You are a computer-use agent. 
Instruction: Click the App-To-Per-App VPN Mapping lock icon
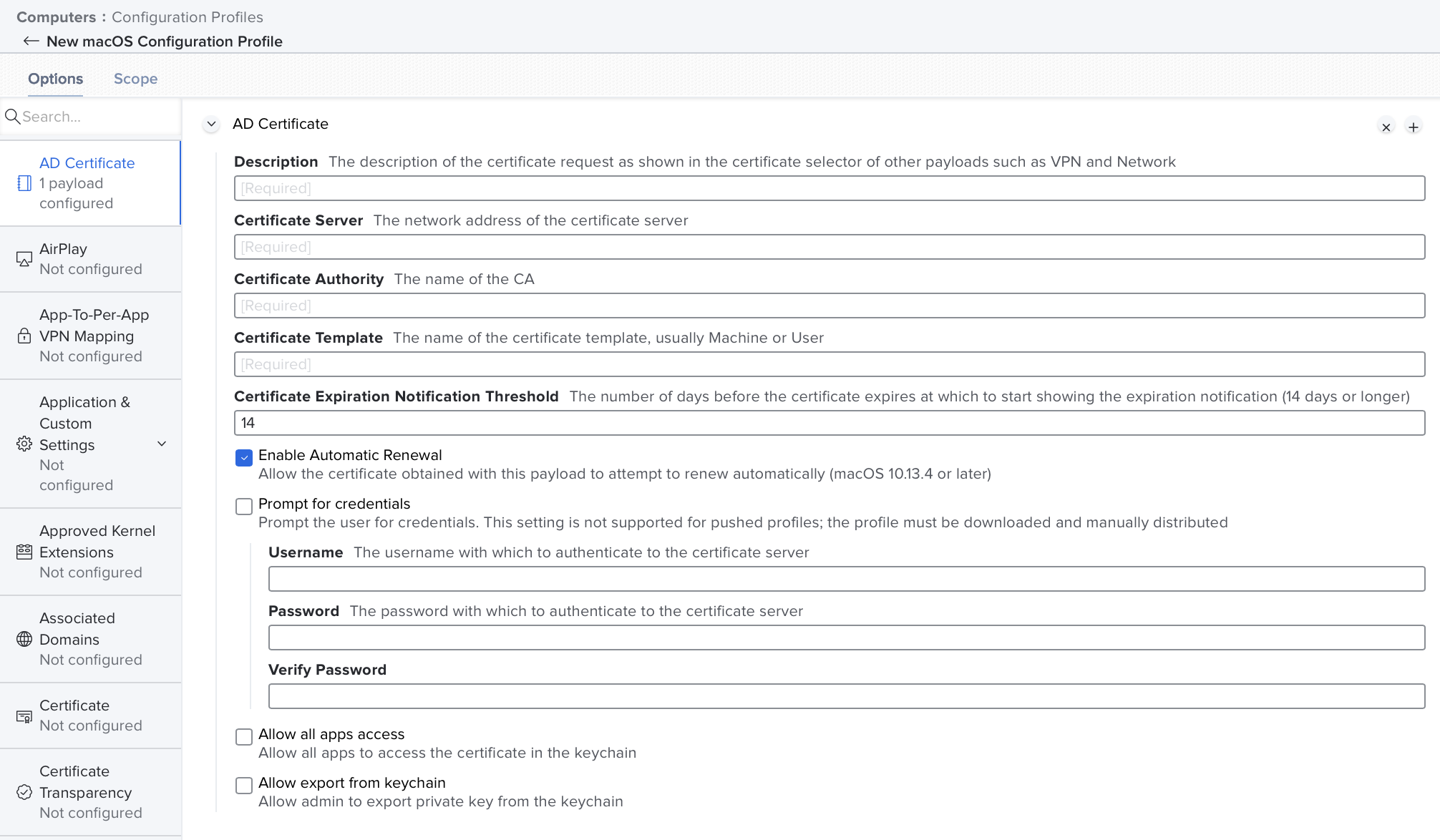click(x=24, y=336)
